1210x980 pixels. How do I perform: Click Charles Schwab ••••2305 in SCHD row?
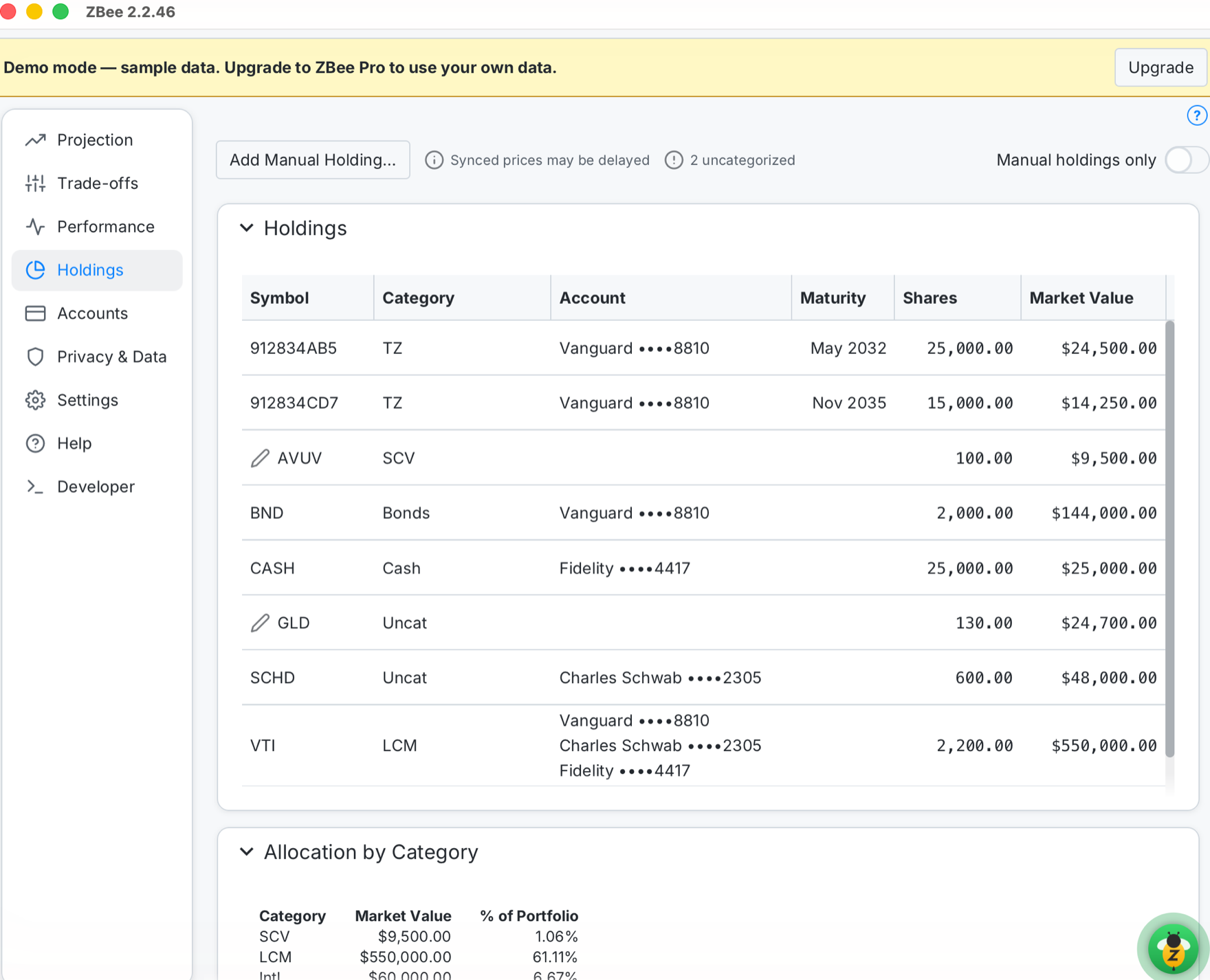[660, 678]
